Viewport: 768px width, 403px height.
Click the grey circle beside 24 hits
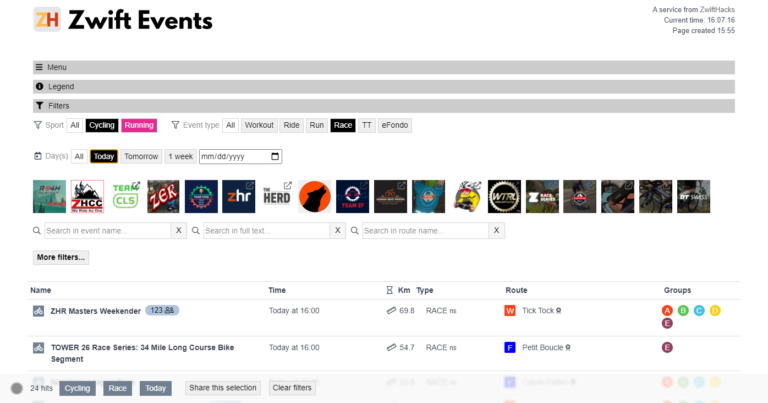coord(17,388)
